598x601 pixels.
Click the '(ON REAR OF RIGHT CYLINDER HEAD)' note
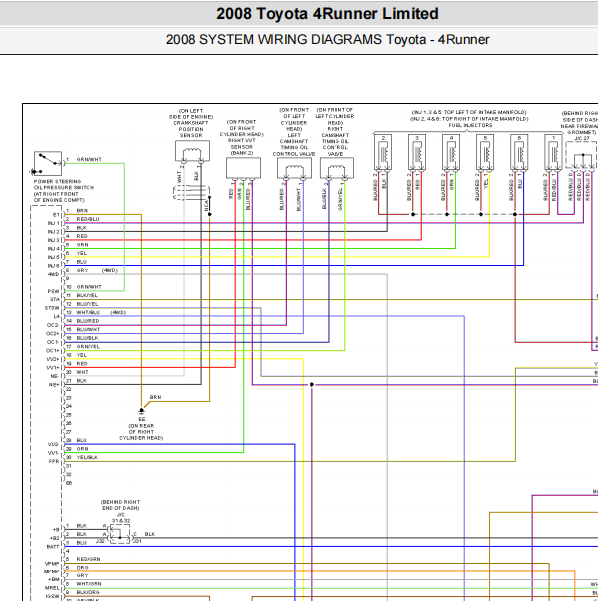(141, 432)
